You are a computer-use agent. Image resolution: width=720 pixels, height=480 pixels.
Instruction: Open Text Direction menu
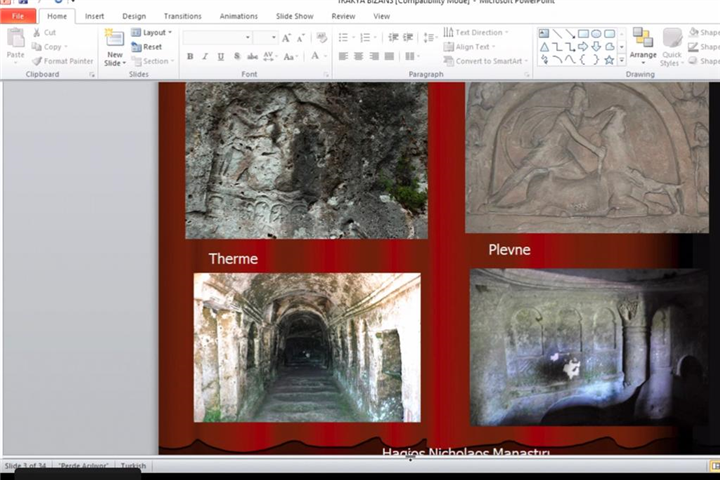click(x=476, y=33)
